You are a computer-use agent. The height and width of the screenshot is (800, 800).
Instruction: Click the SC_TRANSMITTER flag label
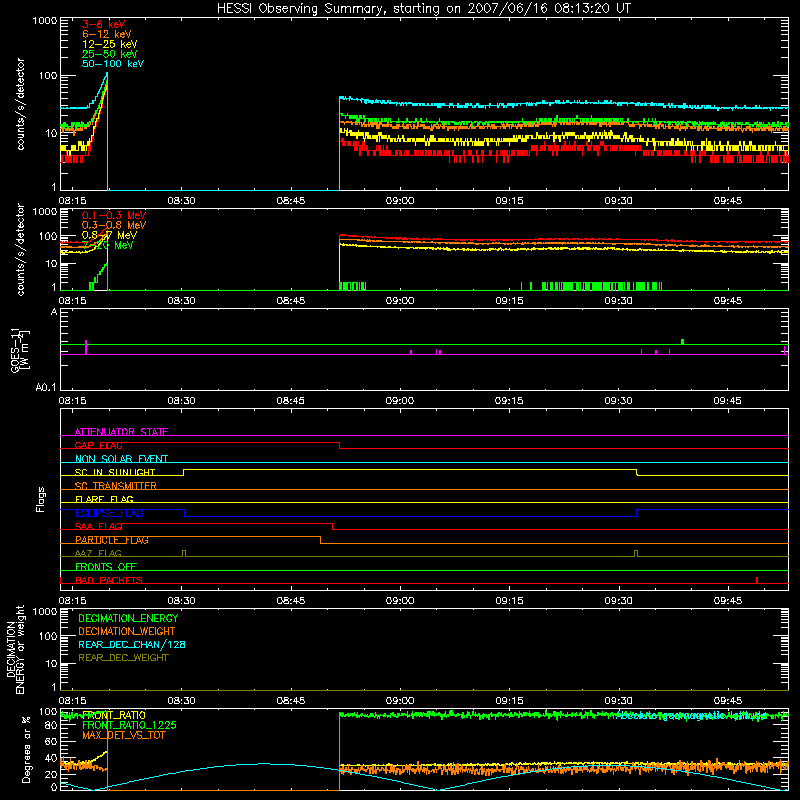[116, 486]
